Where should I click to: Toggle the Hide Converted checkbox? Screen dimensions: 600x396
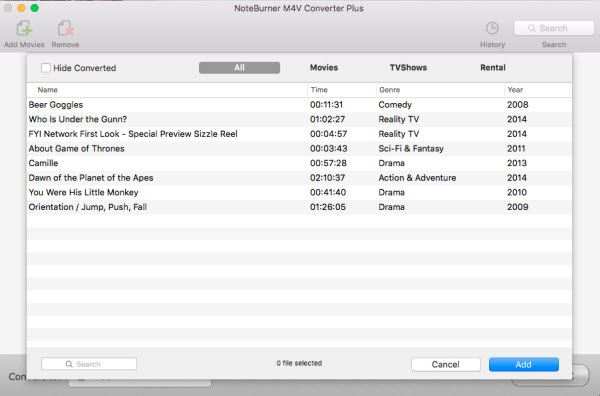(46, 68)
